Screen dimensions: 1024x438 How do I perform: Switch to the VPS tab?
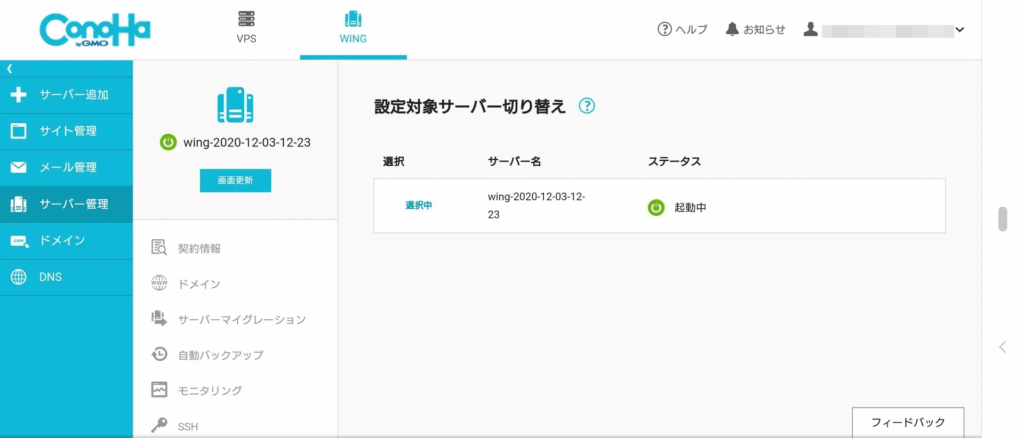246,28
